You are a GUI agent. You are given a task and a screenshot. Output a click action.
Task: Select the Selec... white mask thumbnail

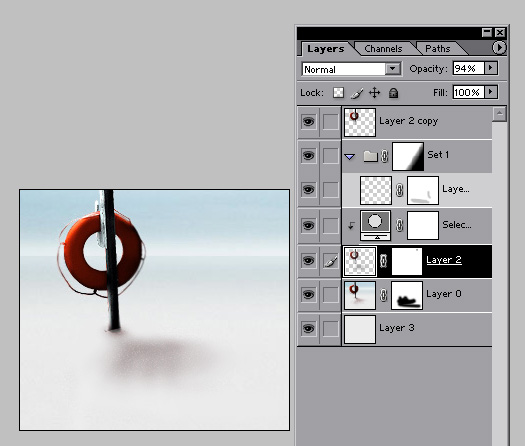point(423,225)
